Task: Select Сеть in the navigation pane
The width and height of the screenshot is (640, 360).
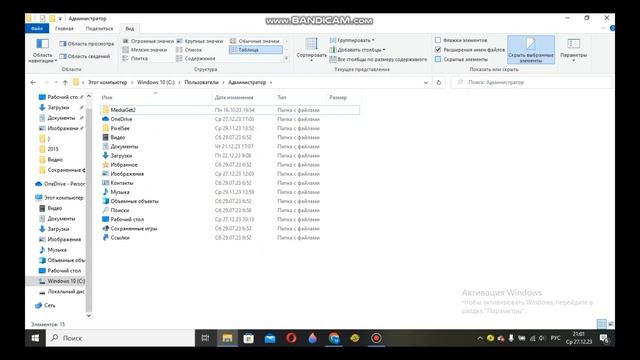Action: (45, 305)
